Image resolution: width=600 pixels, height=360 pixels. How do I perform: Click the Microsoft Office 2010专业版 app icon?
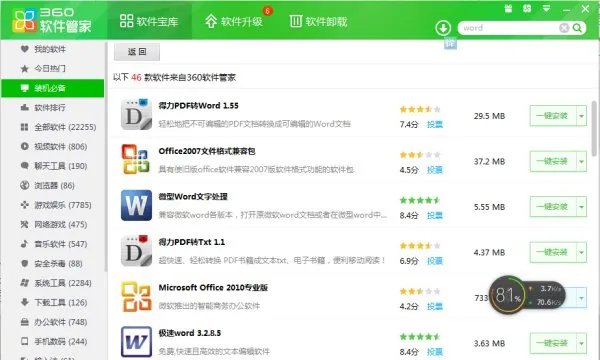[136, 296]
